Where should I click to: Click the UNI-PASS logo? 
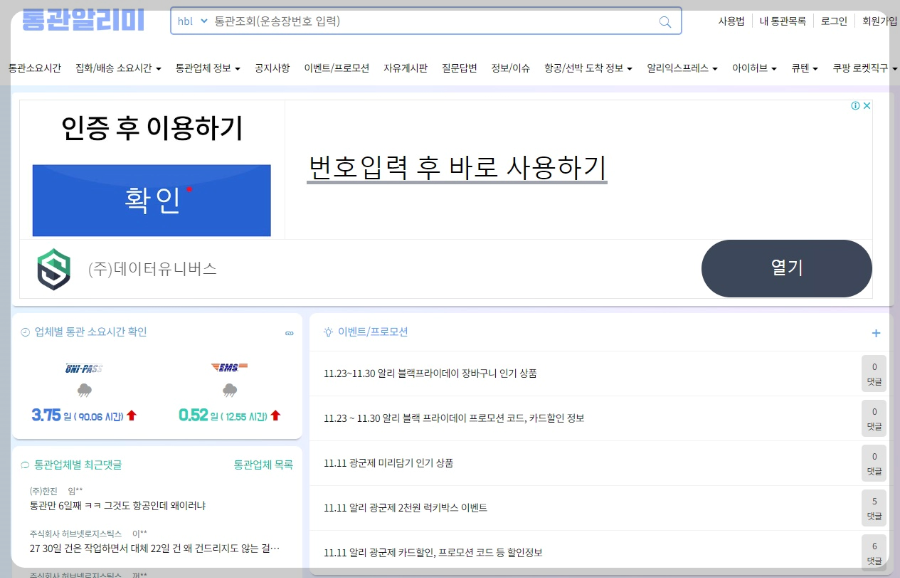84,368
